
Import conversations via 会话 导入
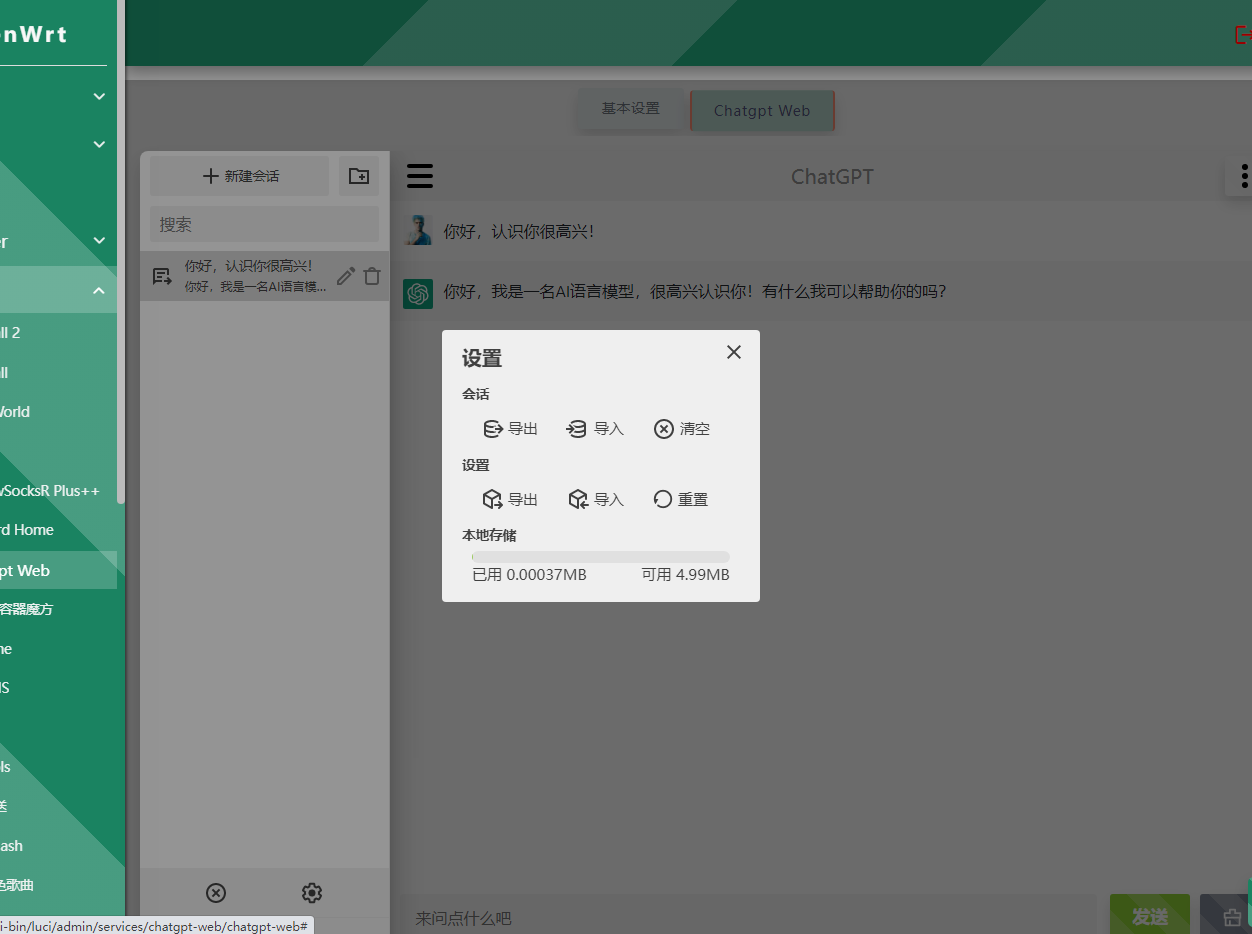[x=595, y=429]
